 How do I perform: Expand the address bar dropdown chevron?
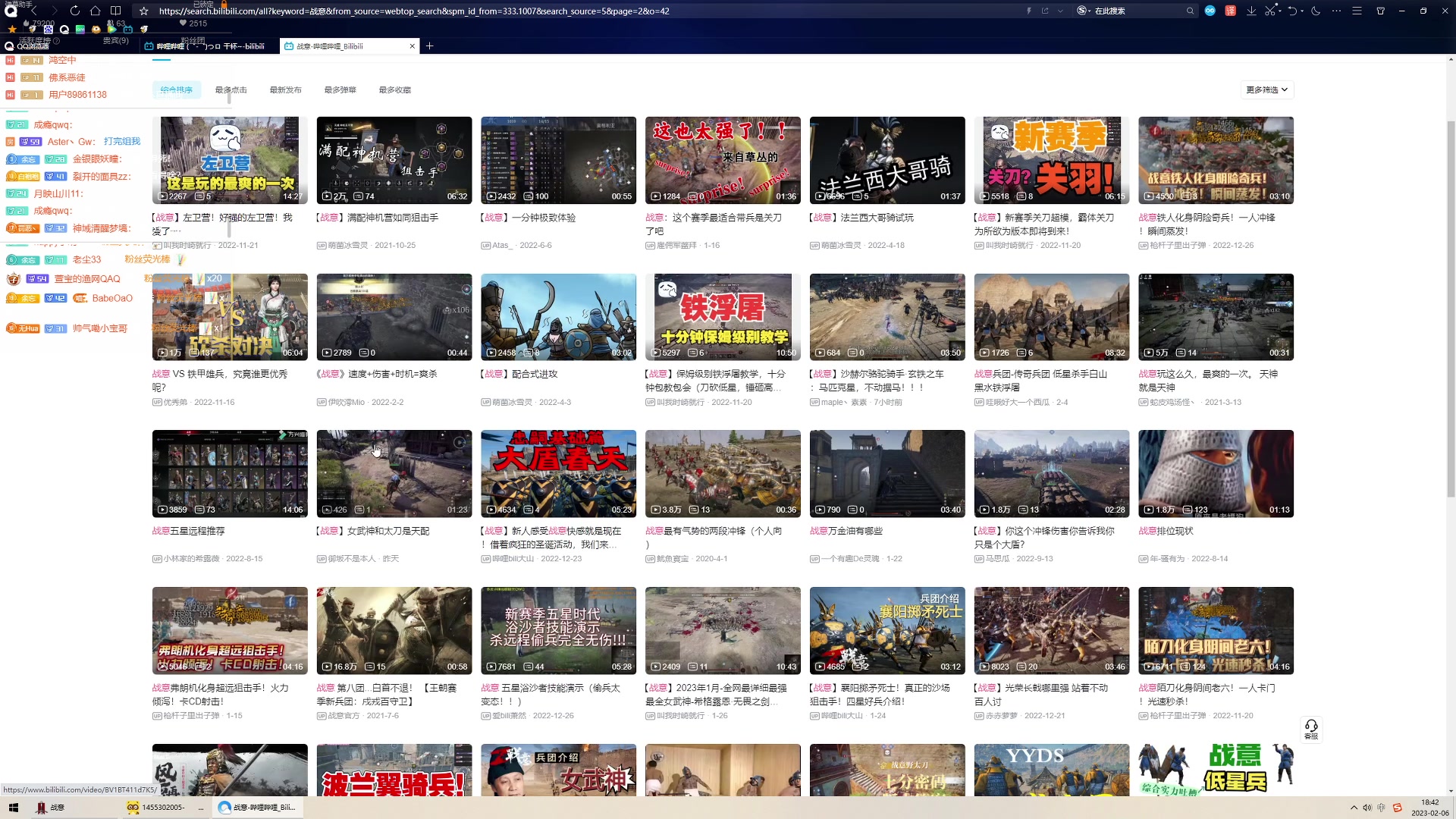click(x=1060, y=11)
